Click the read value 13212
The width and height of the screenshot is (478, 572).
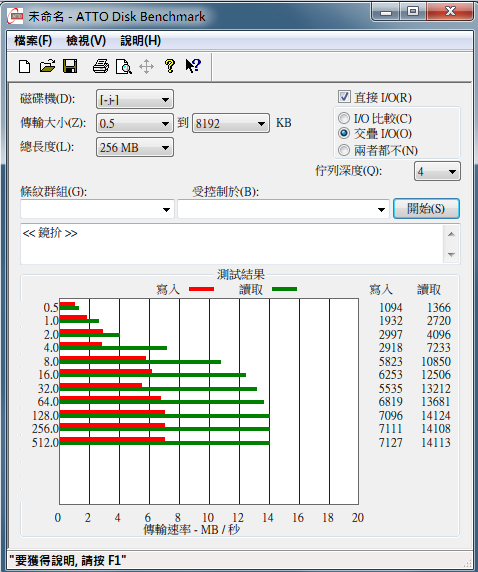436,389
